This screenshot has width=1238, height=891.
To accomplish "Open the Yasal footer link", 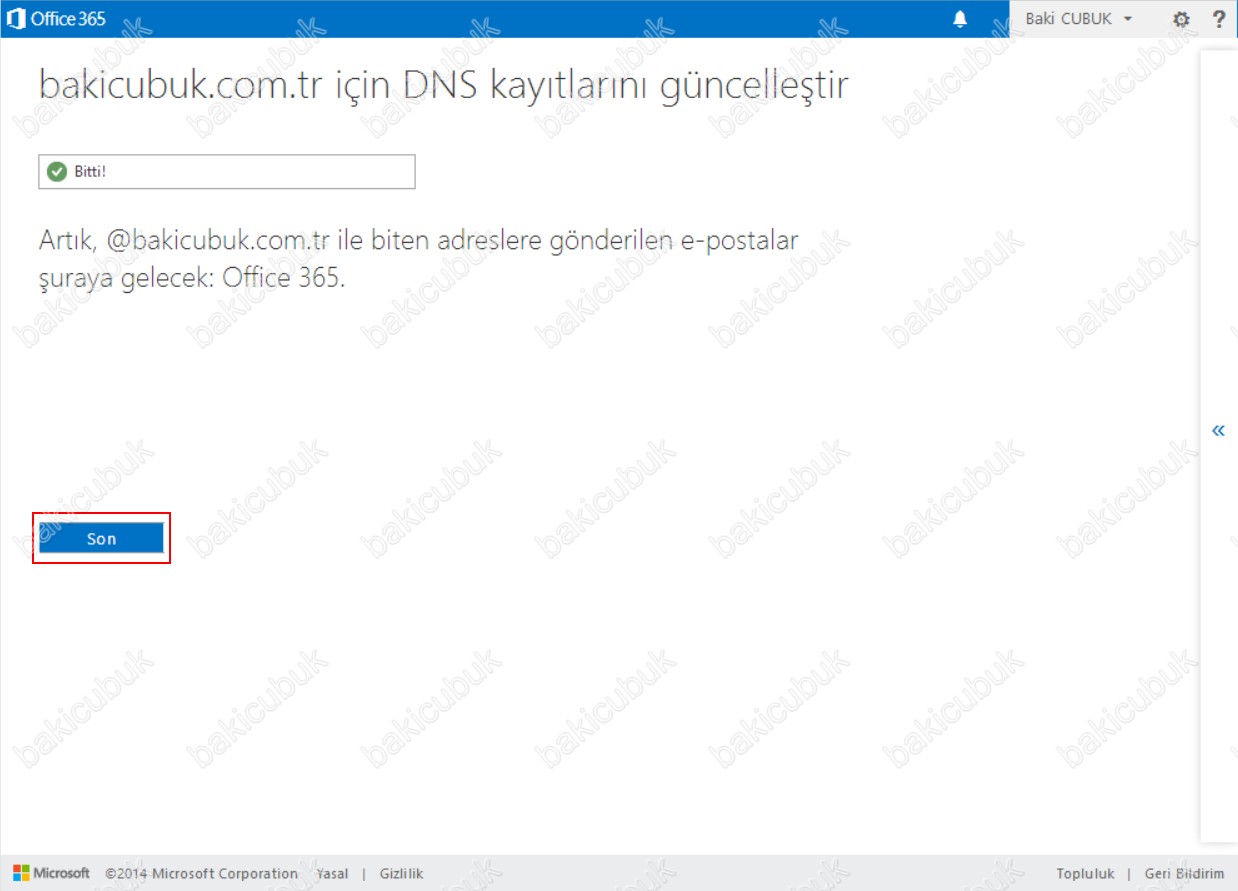I will coord(332,873).
